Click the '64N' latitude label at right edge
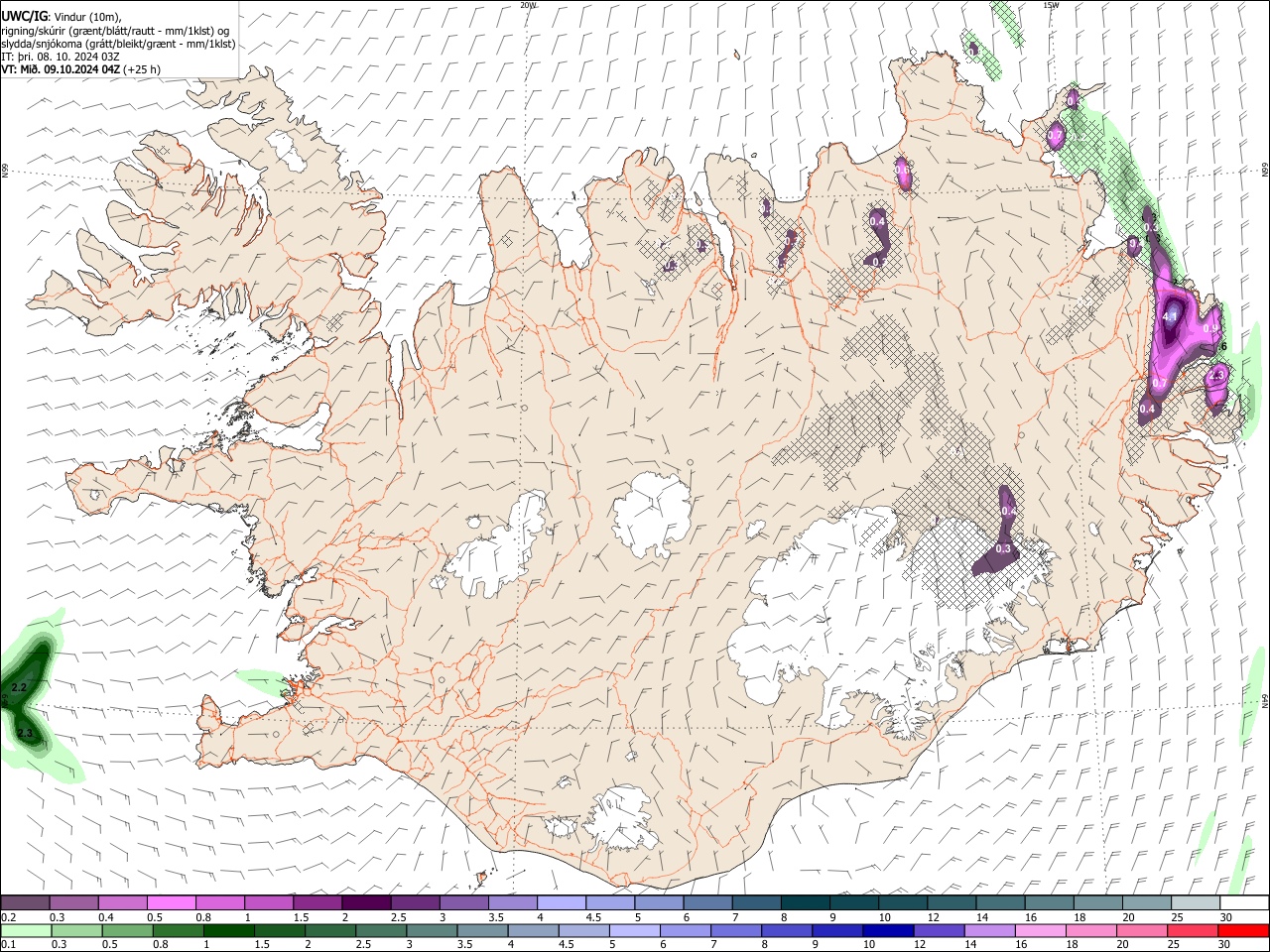 click(1265, 700)
